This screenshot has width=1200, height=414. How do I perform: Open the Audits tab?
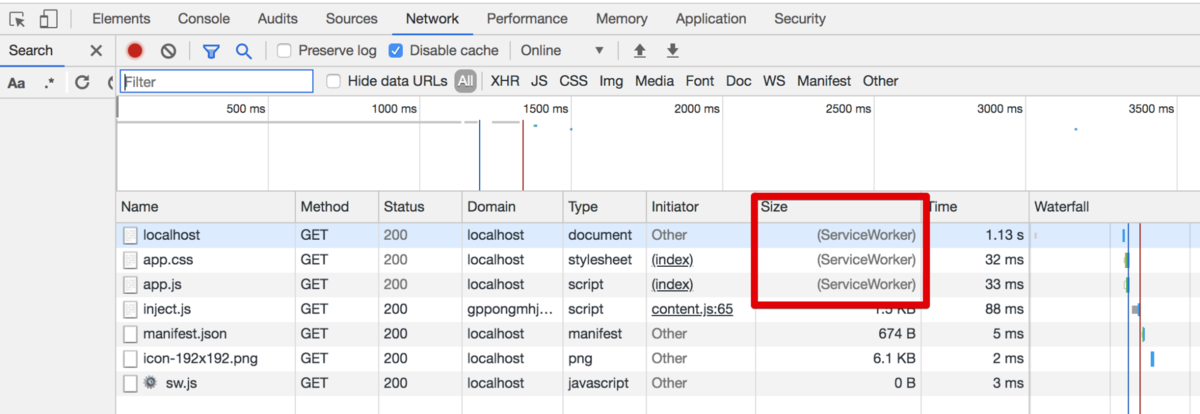[277, 19]
